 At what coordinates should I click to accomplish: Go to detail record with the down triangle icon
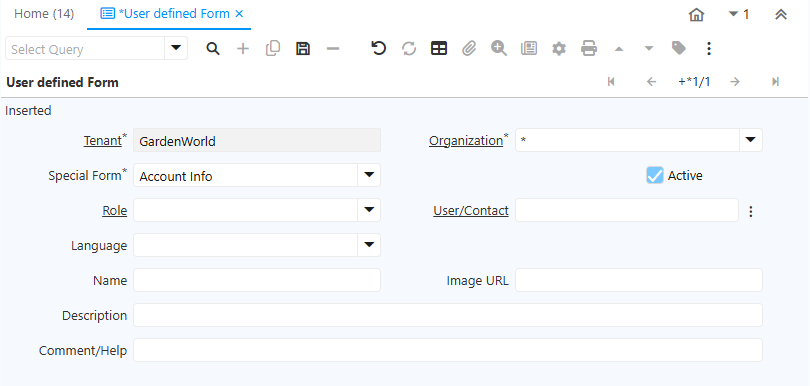[649, 49]
